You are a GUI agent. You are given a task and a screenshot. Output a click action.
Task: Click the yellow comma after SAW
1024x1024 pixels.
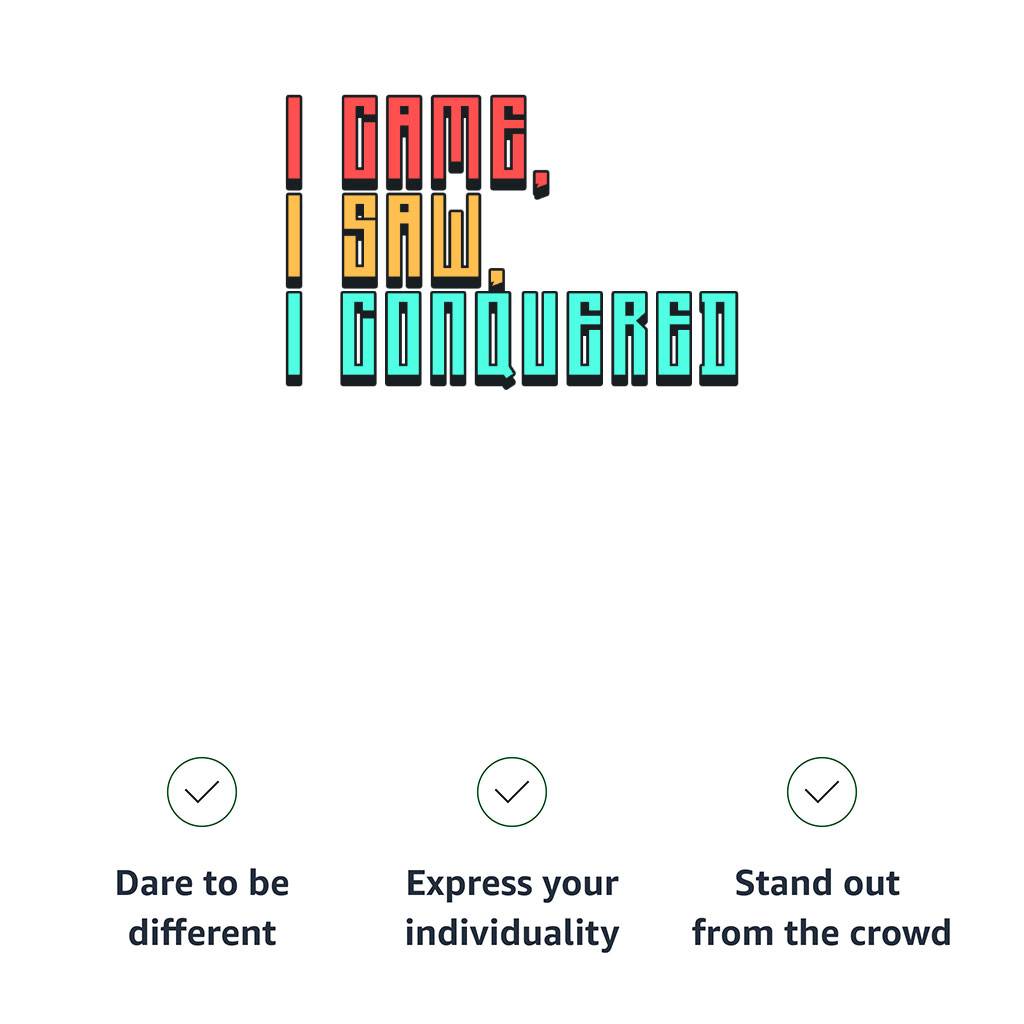point(497,277)
